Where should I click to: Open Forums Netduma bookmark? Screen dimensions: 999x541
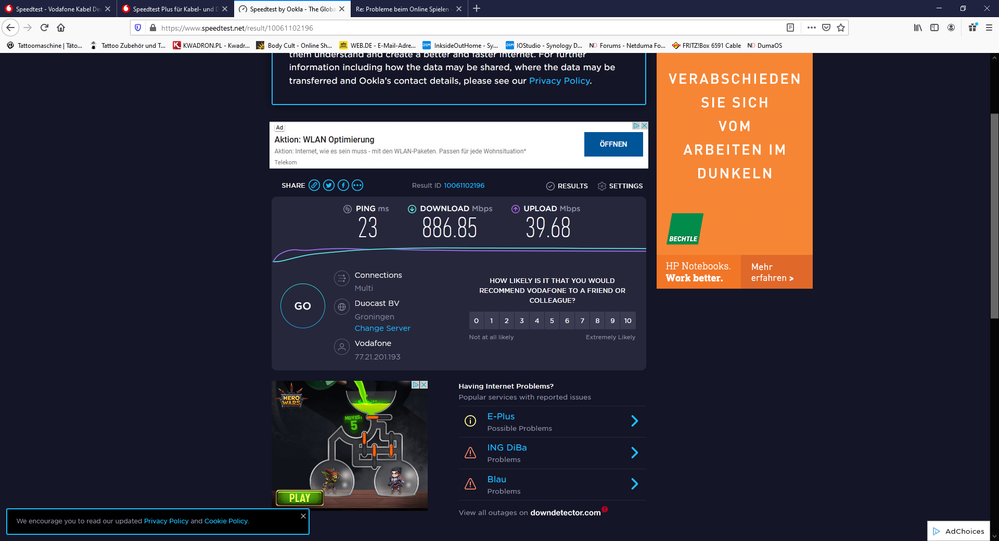pyautogui.click(x=627, y=45)
